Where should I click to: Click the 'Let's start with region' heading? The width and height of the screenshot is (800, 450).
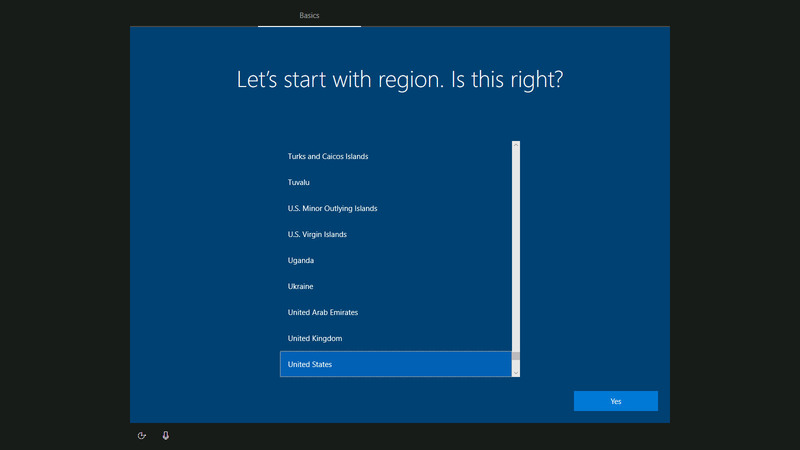point(399,80)
